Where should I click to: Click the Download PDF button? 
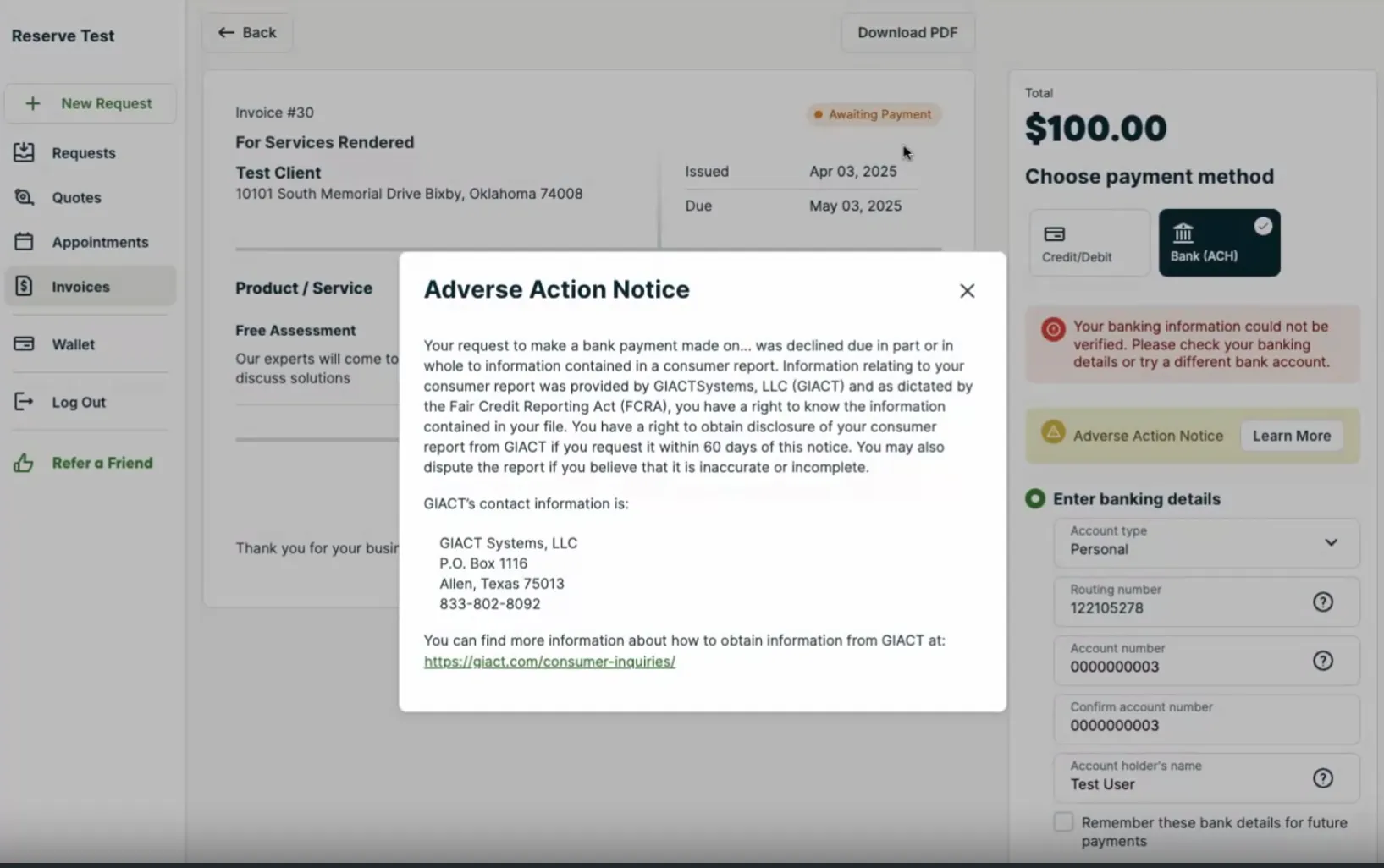(907, 33)
